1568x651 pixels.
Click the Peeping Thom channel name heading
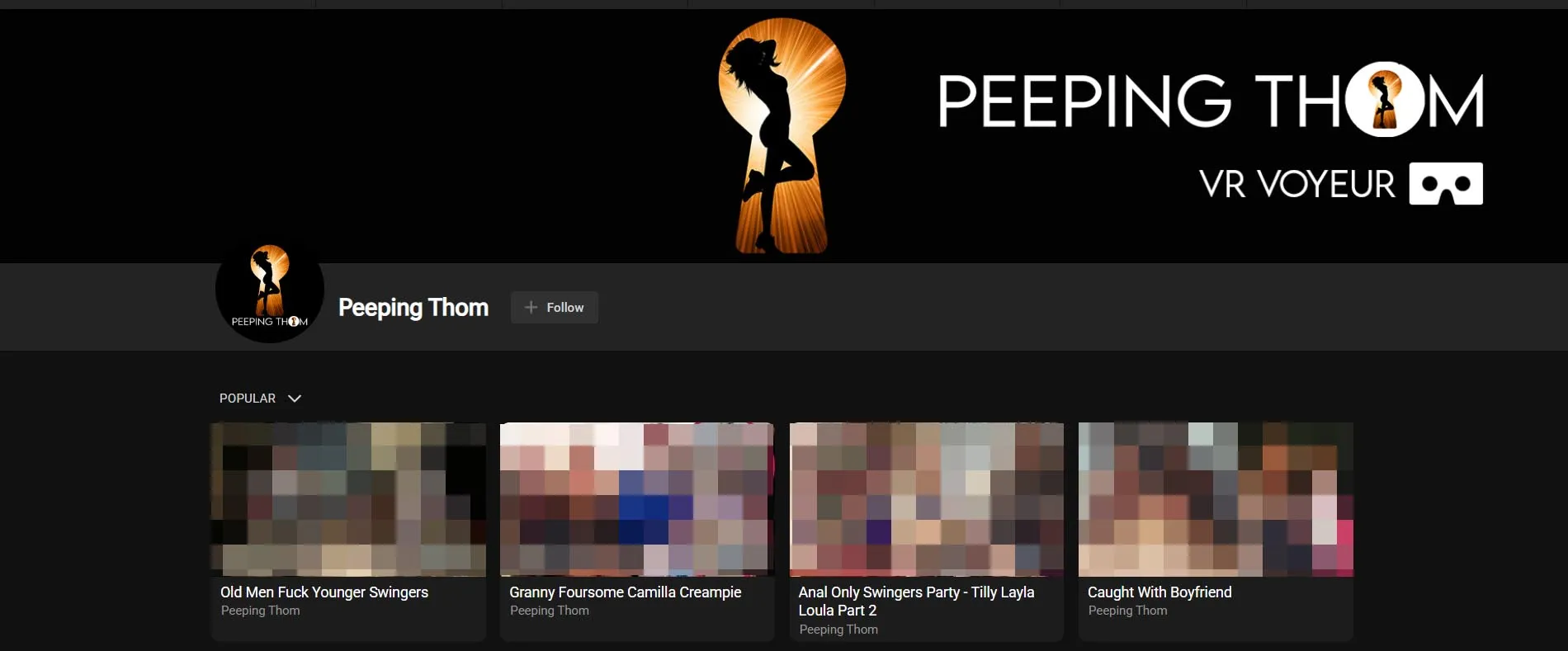(413, 308)
